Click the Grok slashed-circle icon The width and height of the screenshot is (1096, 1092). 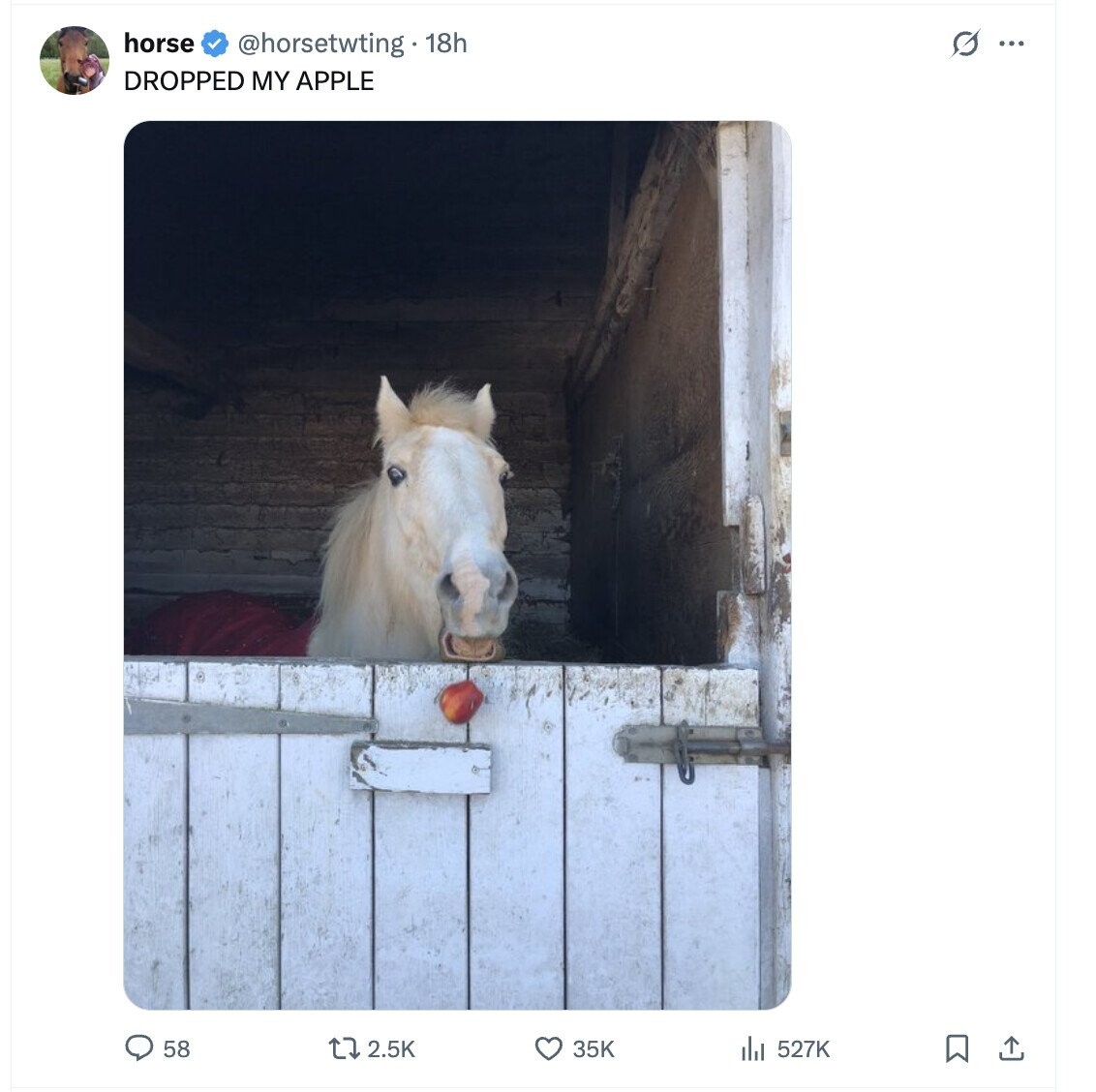point(965,44)
